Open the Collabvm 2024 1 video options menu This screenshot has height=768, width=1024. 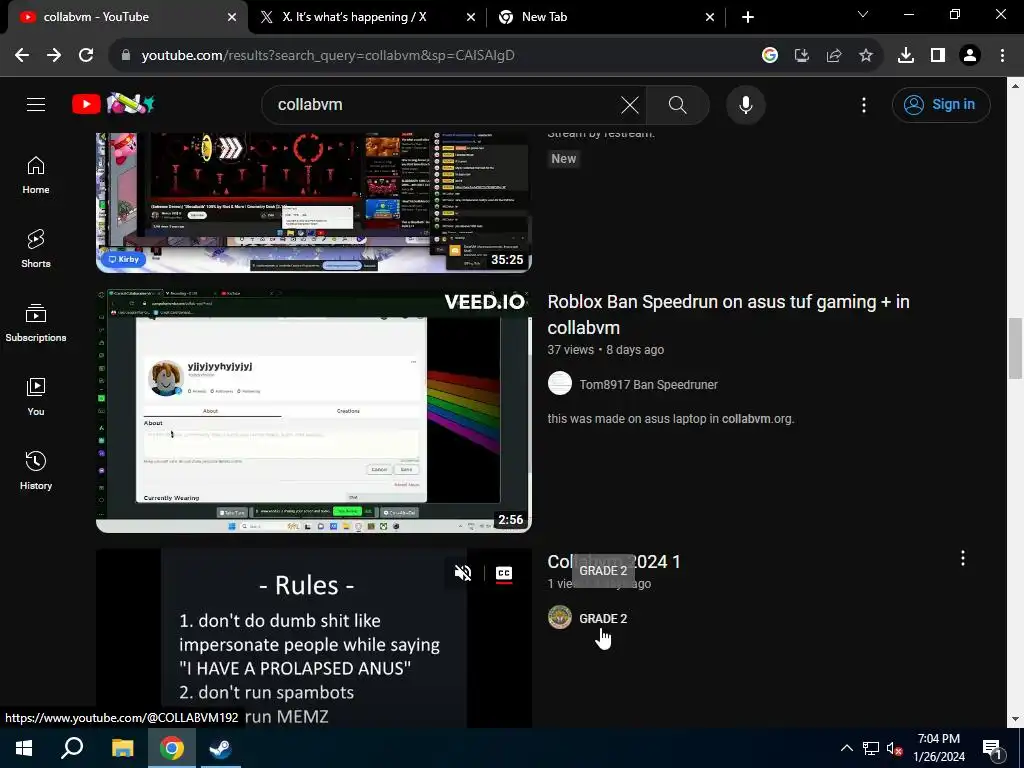963,558
